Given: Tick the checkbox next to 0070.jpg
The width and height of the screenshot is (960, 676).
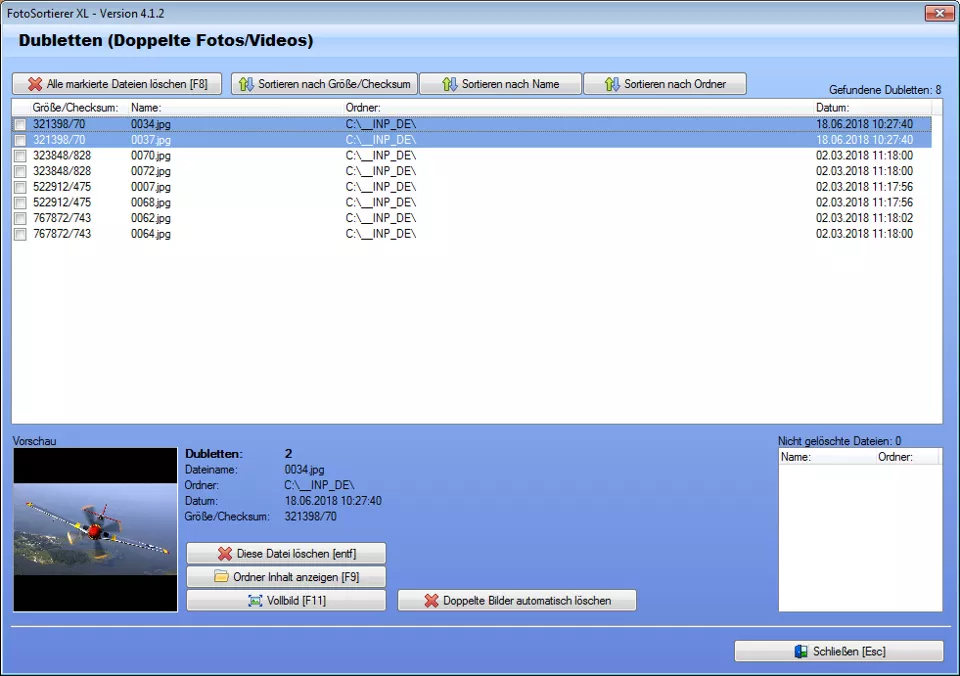Looking at the screenshot, I should pyautogui.click(x=20, y=156).
